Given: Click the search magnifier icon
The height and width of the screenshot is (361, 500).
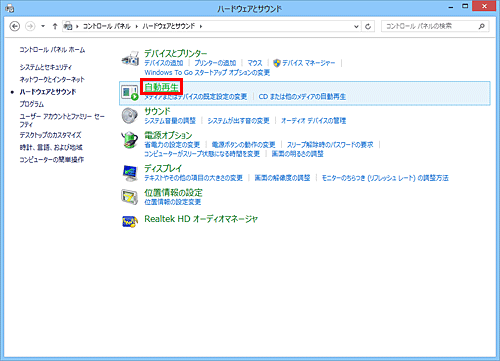Looking at the screenshot, I should tap(481, 26).
